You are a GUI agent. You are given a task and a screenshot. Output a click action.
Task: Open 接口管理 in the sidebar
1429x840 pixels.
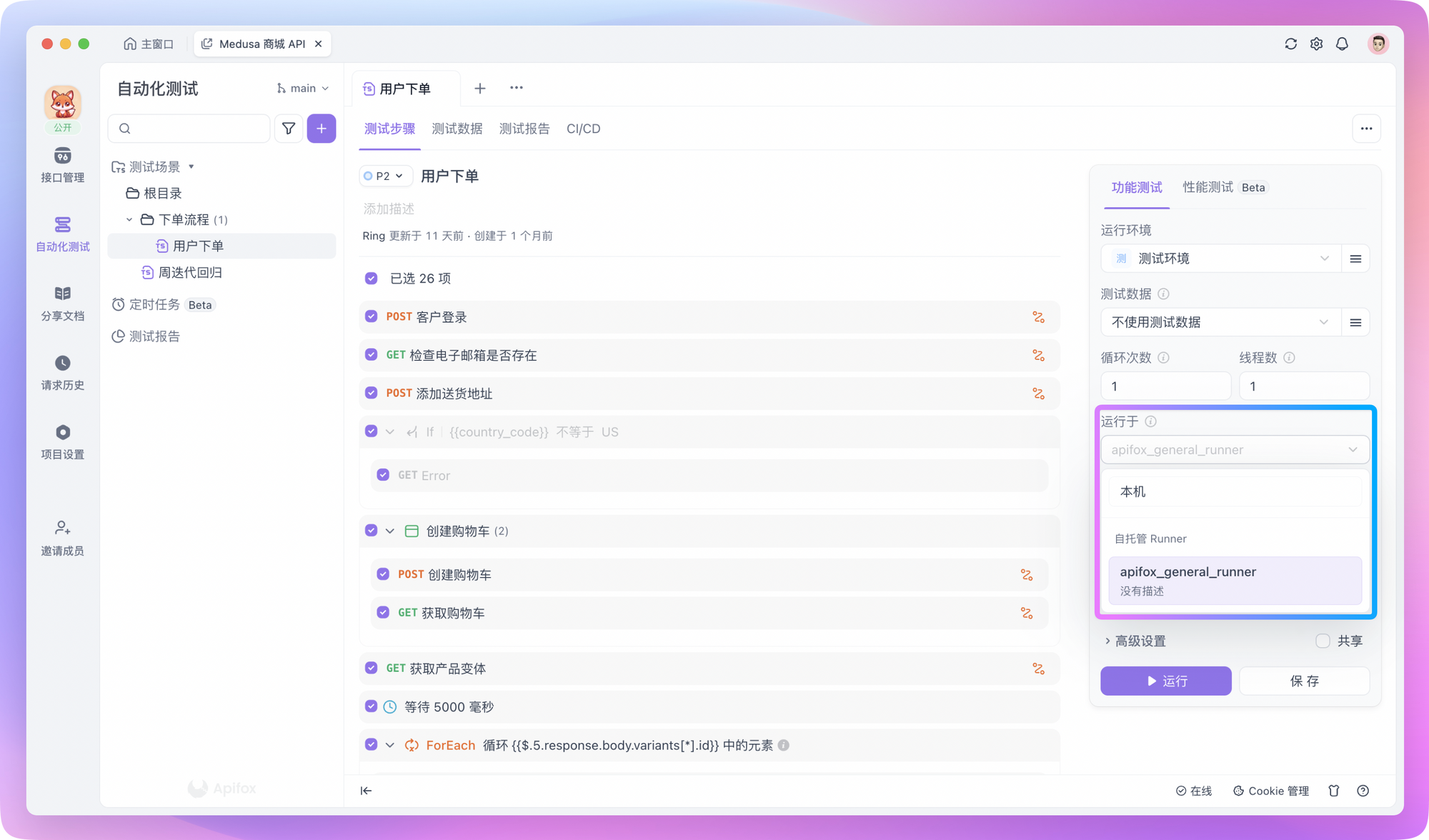coord(63,165)
